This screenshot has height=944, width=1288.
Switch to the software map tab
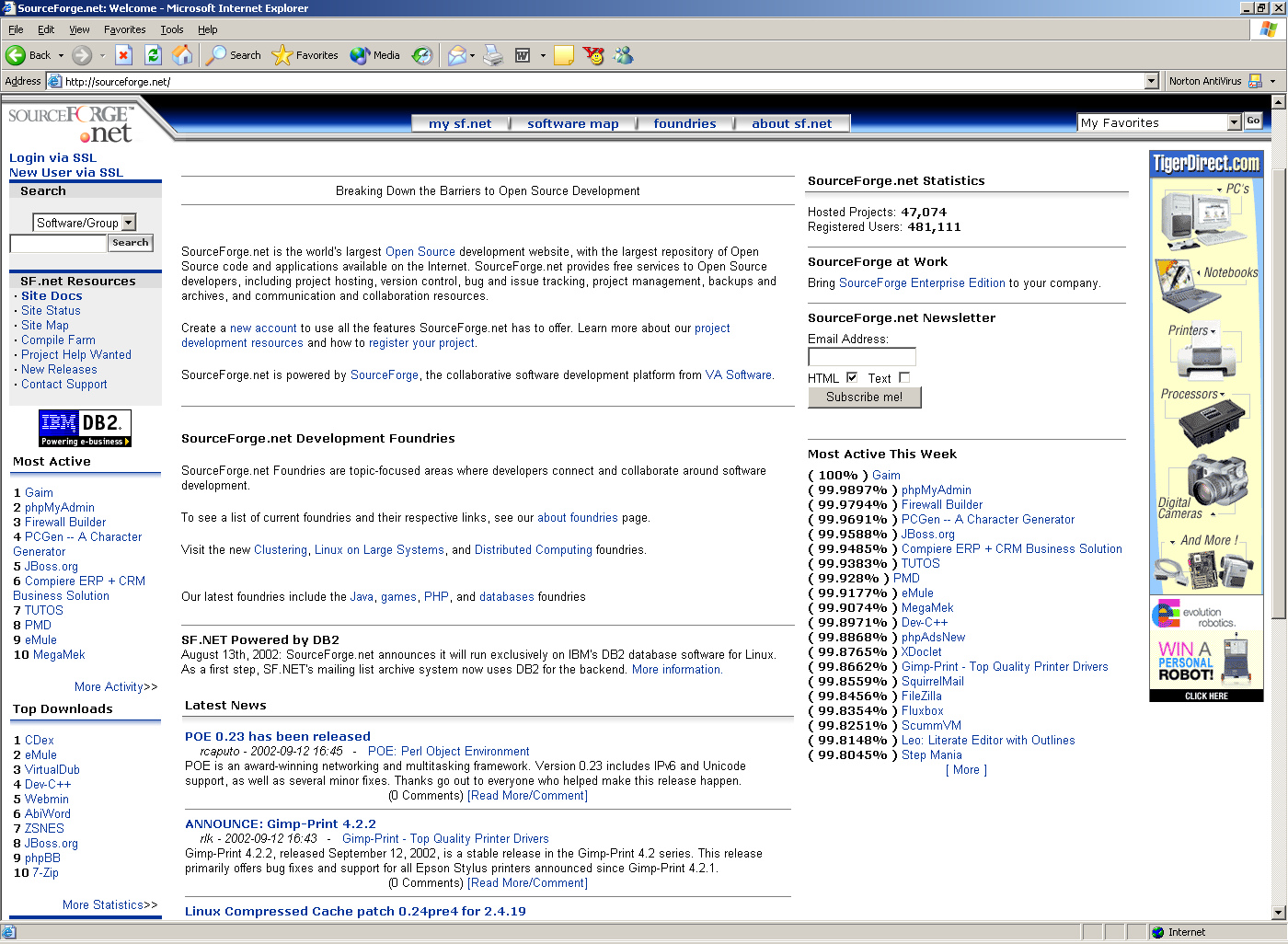point(573,123)
